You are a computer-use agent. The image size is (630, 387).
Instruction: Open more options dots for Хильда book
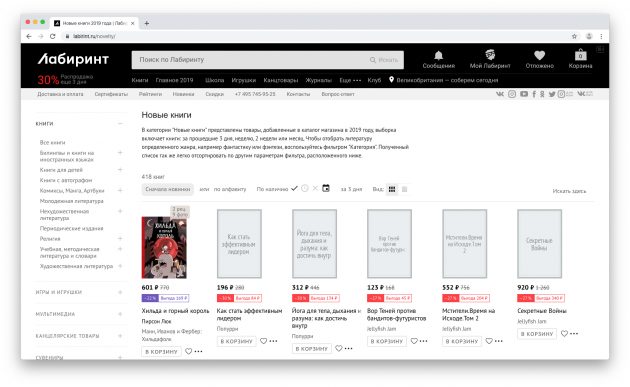(198, 351)
